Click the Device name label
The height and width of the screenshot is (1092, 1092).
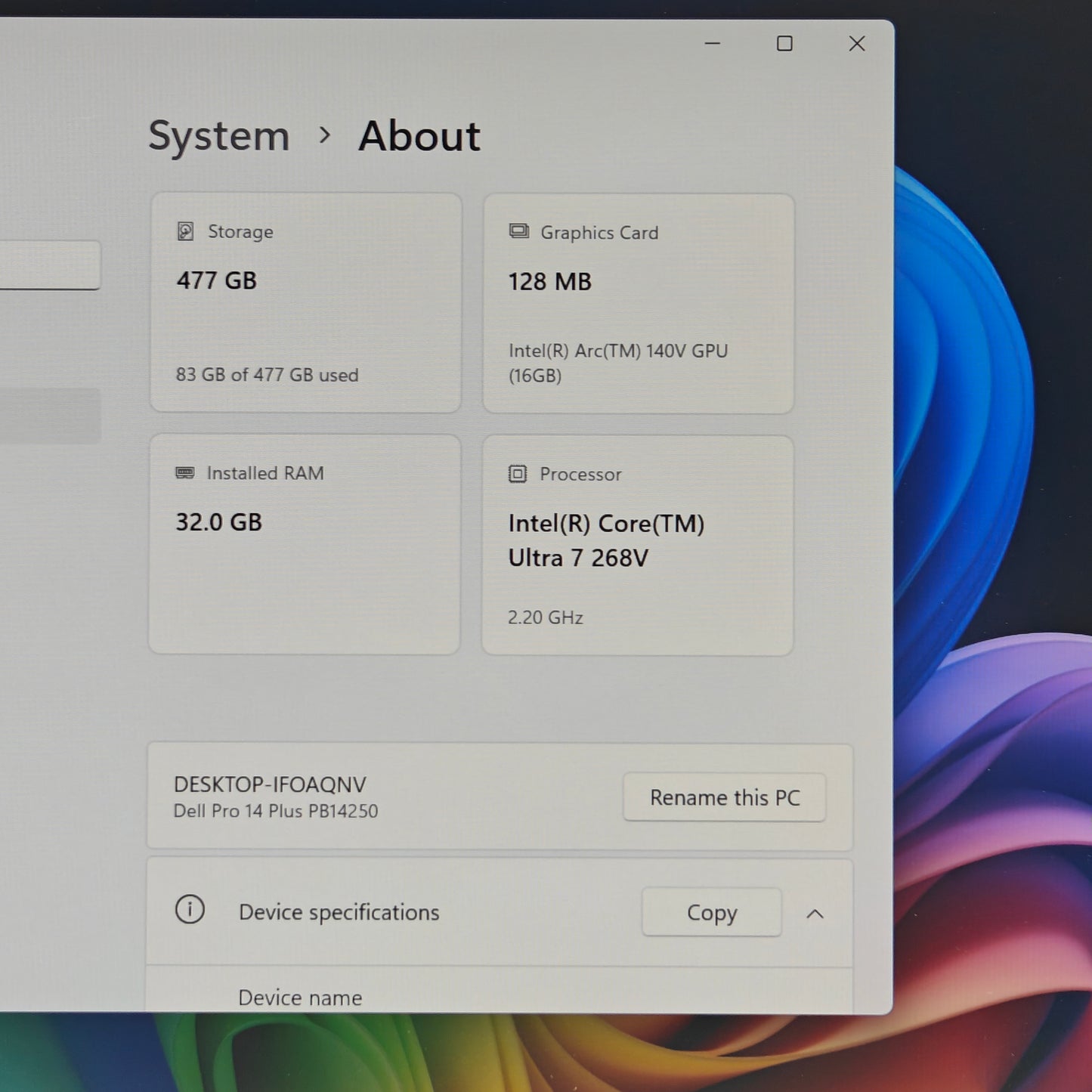pos(300,998)
